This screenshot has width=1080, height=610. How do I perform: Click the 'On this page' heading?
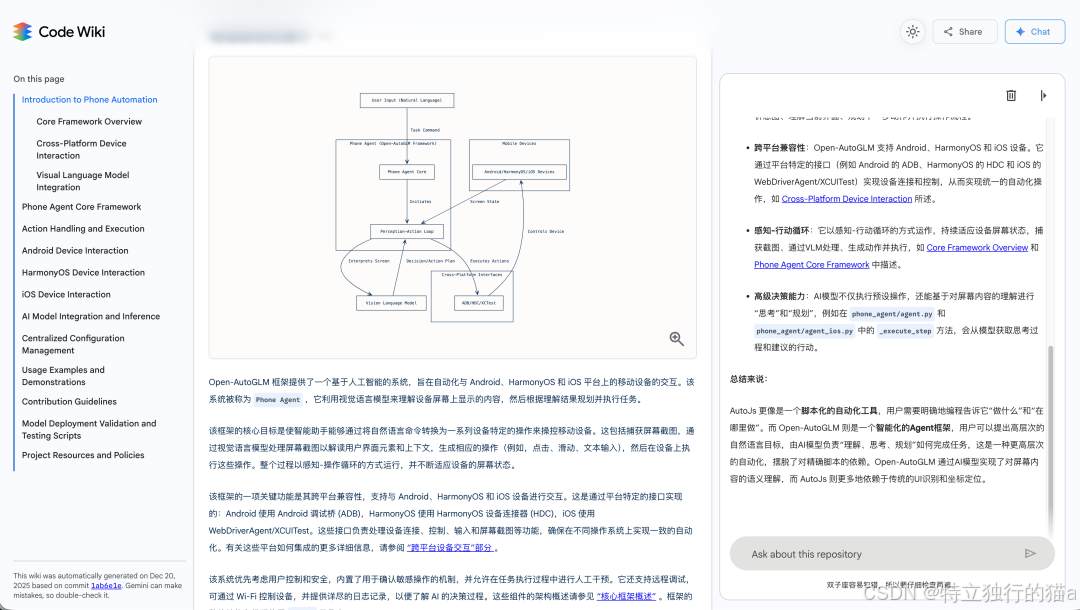click(39, 79)
